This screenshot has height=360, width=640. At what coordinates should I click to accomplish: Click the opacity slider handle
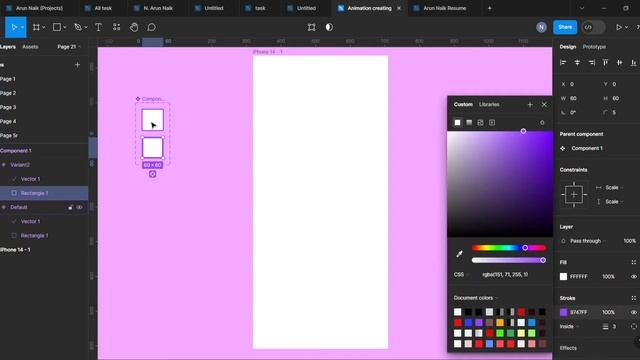[x=543, y=260]
